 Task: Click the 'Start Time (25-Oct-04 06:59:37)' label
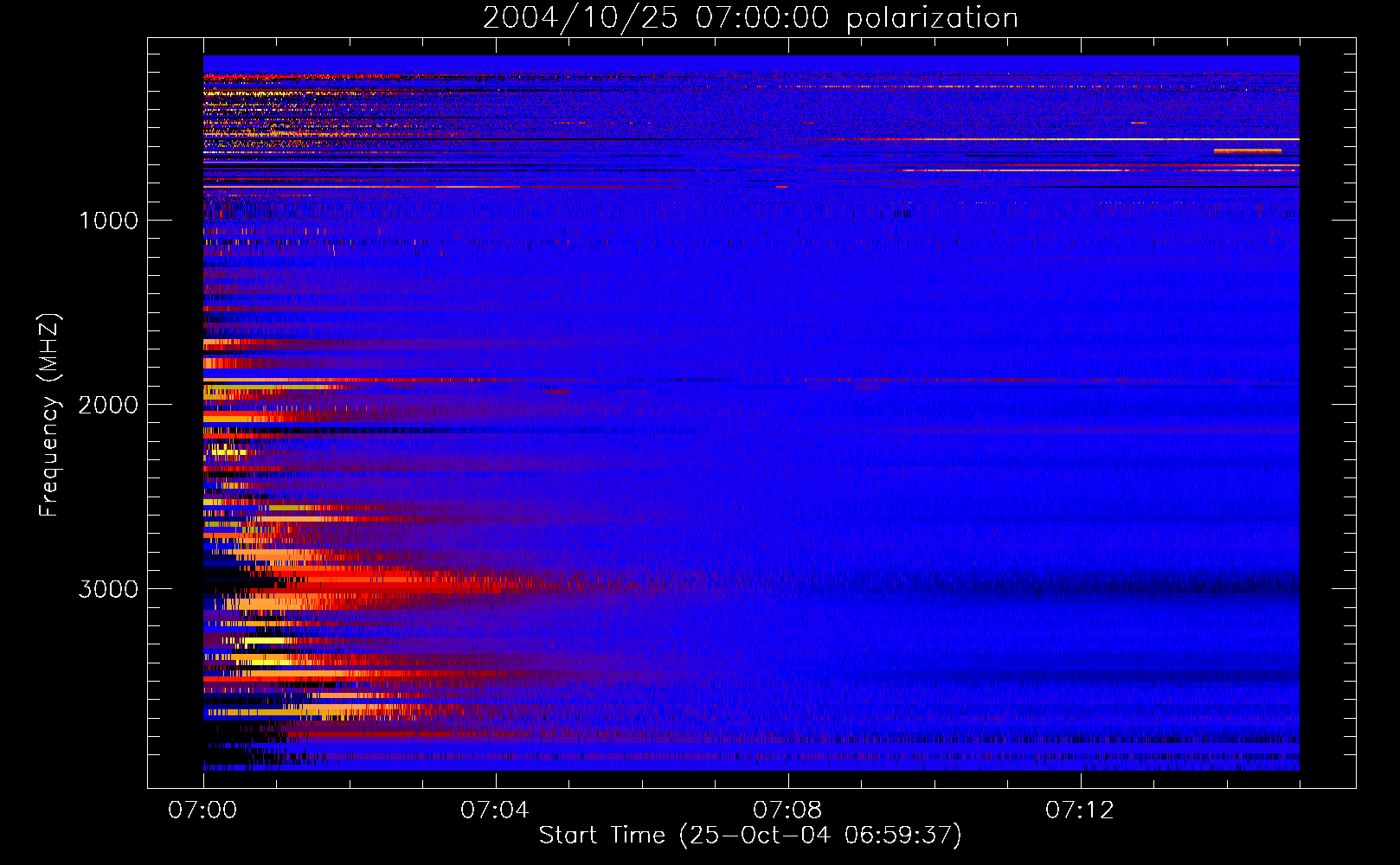click(750, 836)
